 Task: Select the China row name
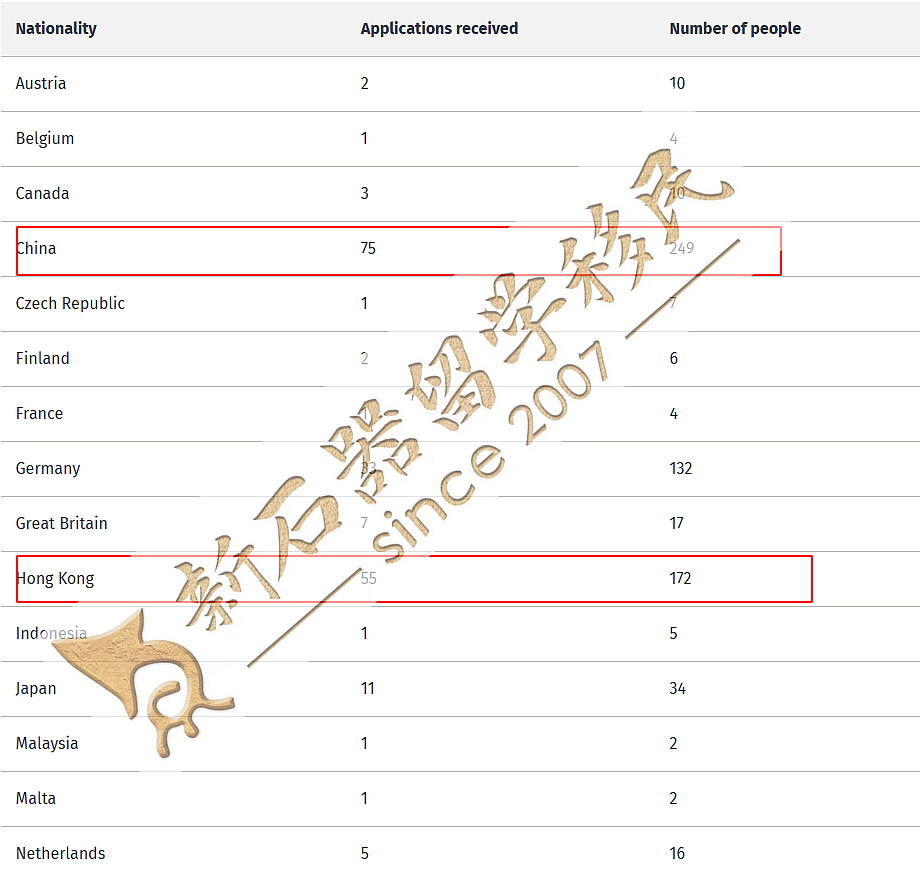click(36, 249)
